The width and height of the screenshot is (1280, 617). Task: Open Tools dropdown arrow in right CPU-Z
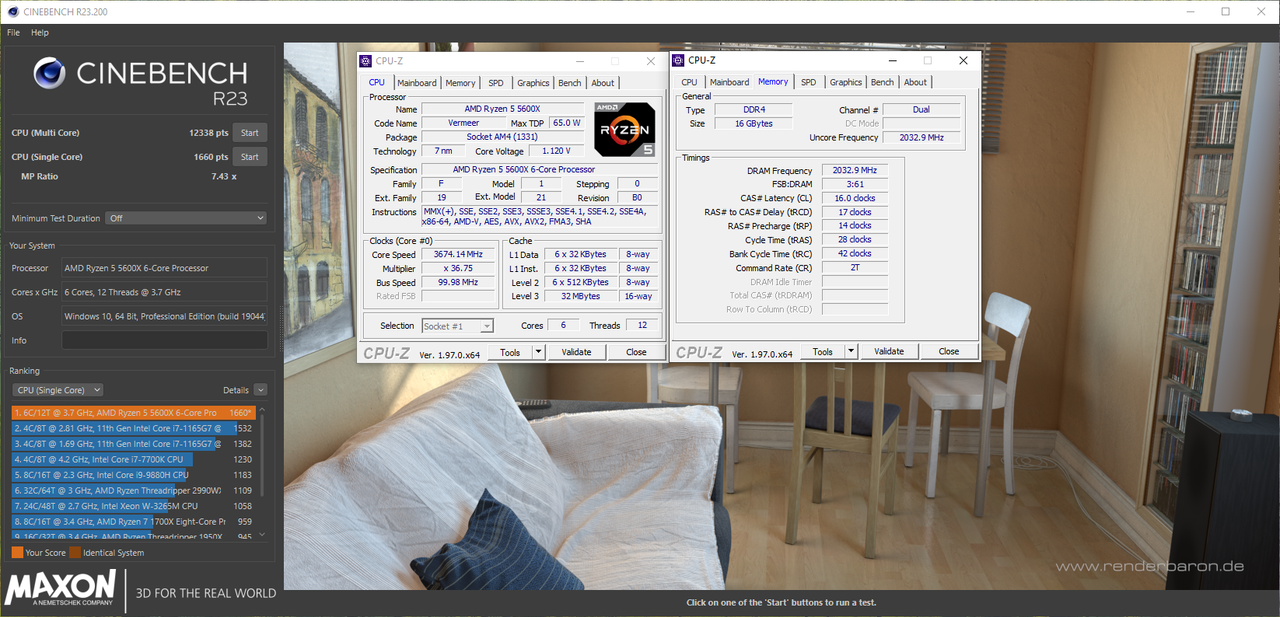[x=851, y=351]
